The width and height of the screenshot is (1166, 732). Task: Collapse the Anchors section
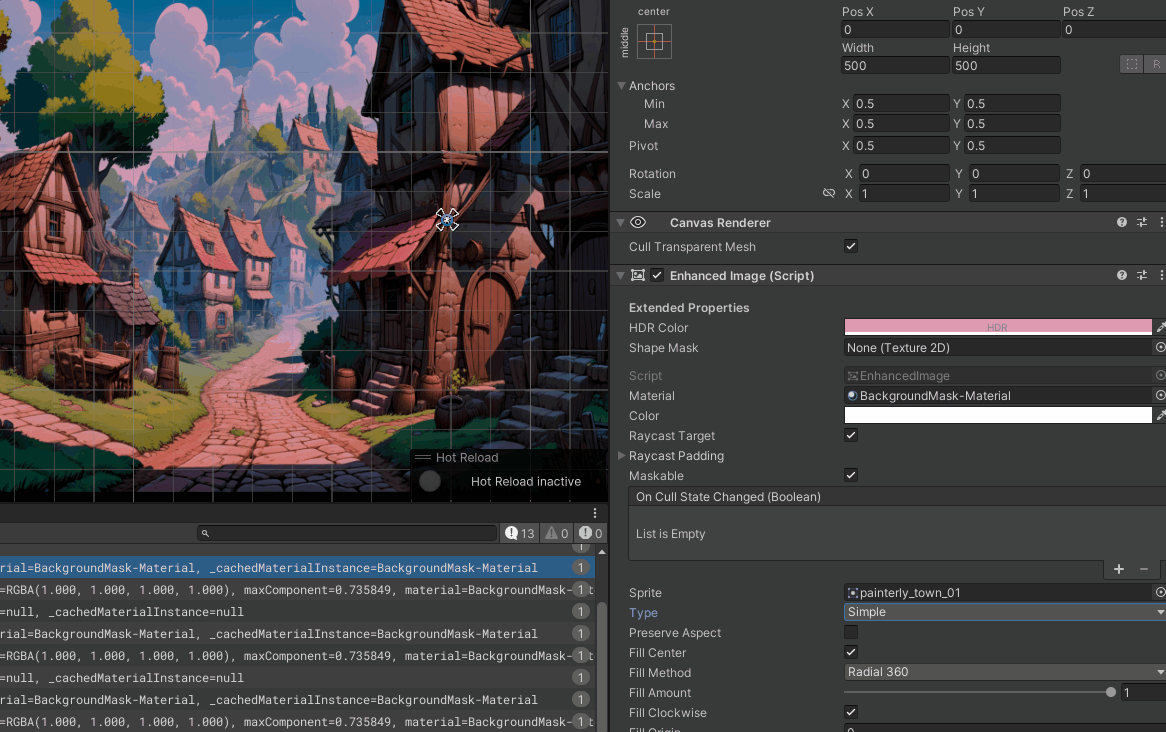coord(622,85)
